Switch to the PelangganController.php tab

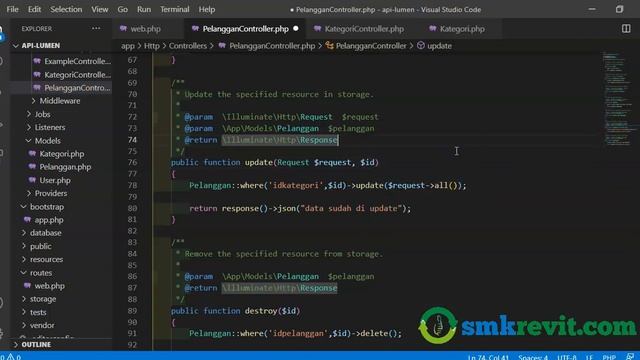click(245, 29)
